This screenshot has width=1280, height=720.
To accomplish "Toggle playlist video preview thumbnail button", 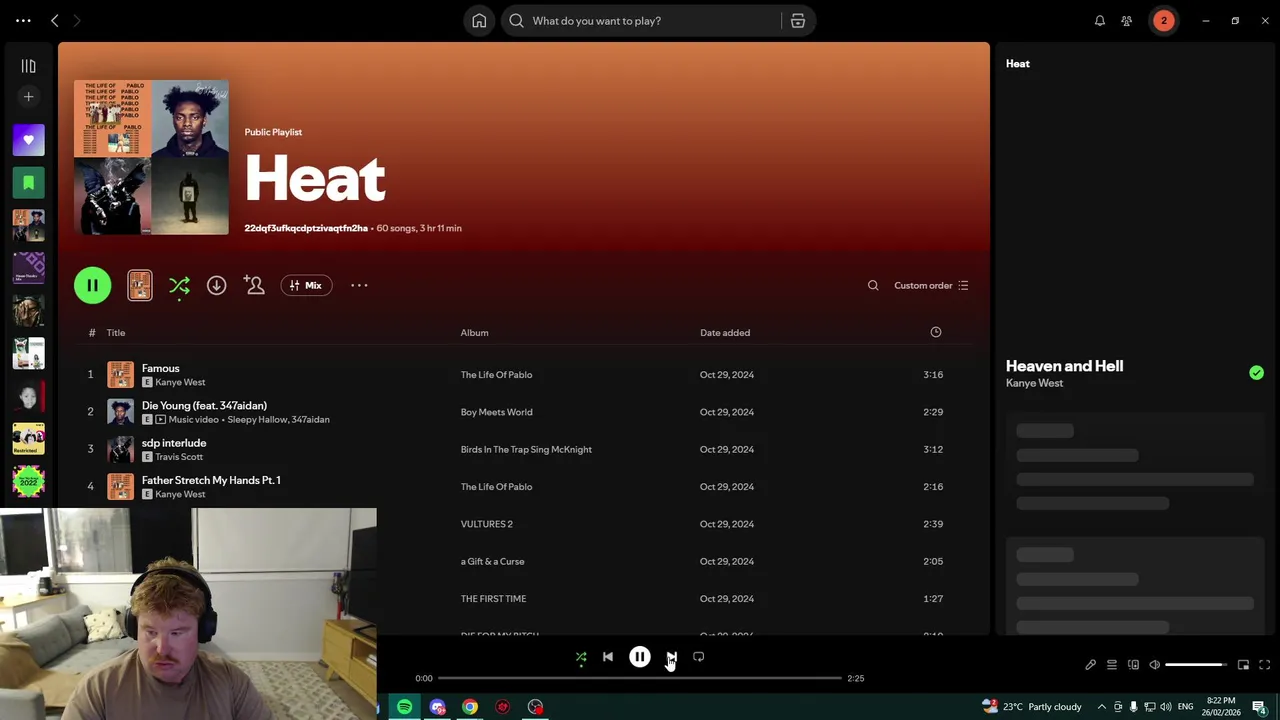I will click(140, 286).
